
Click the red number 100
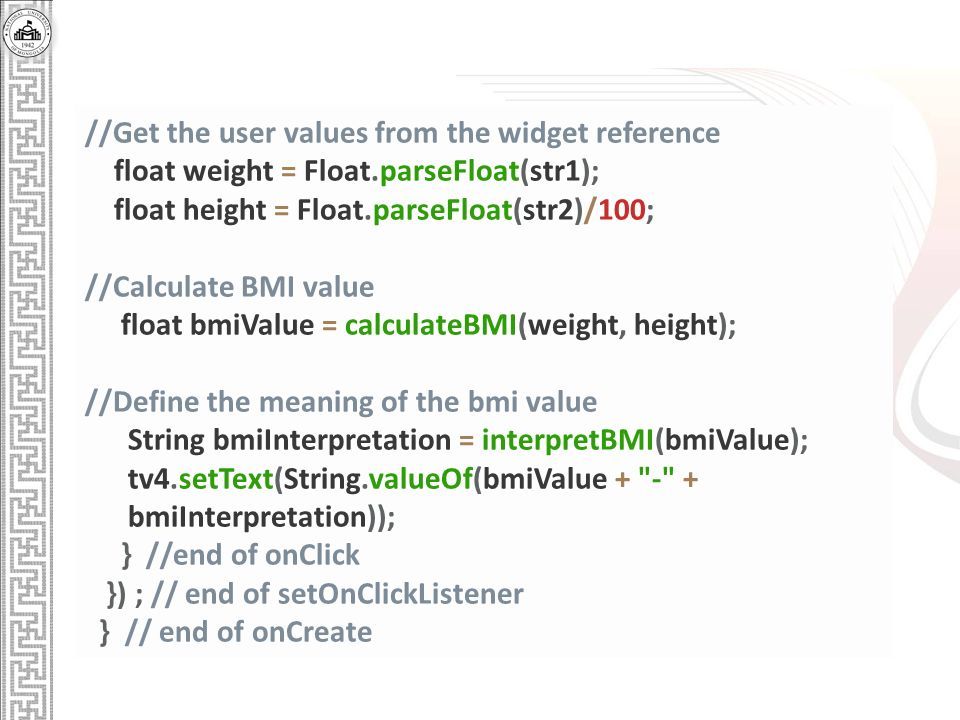[621, 210]
